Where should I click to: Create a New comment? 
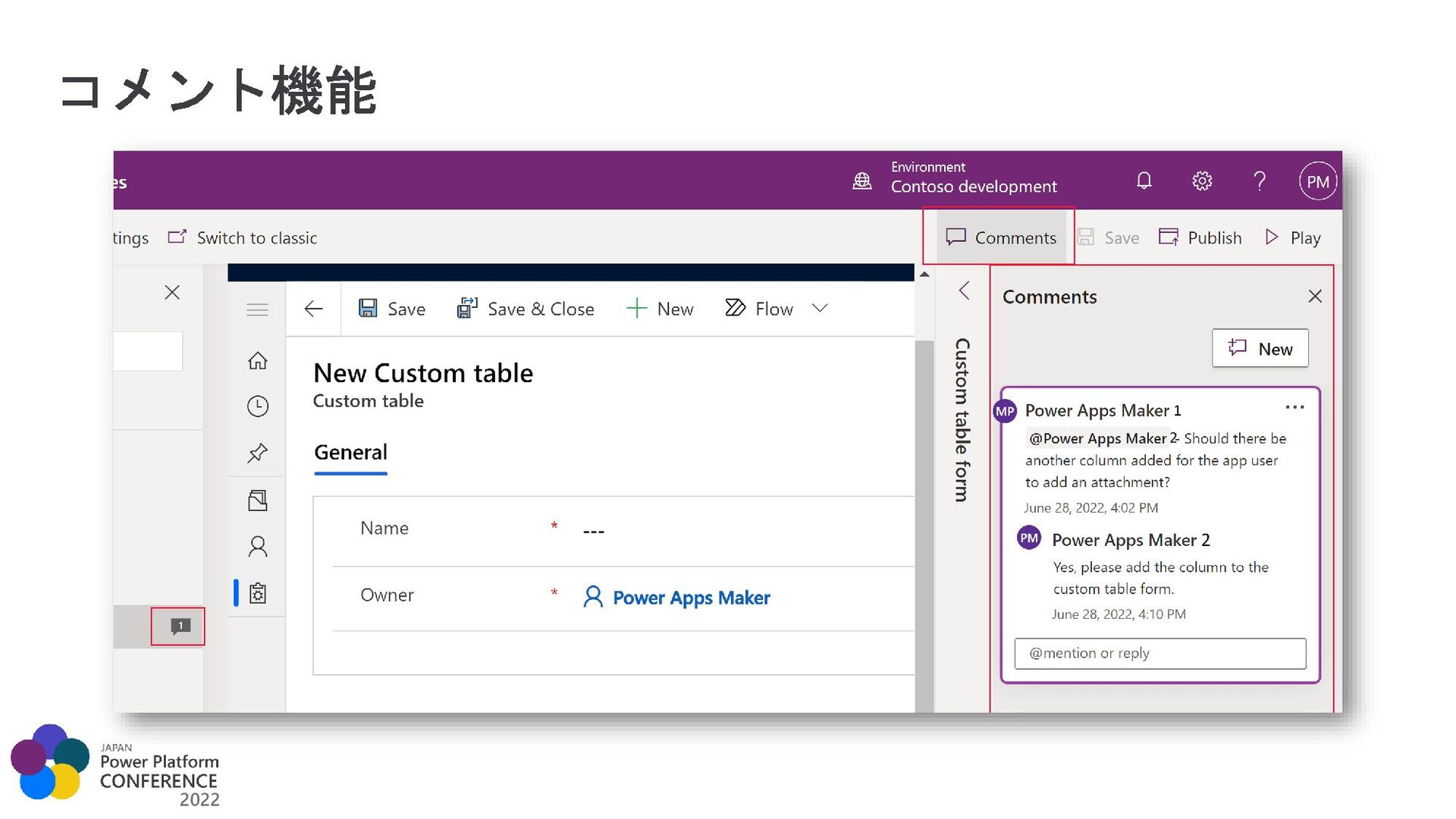pyautogui.click(x=1260, y=348)
